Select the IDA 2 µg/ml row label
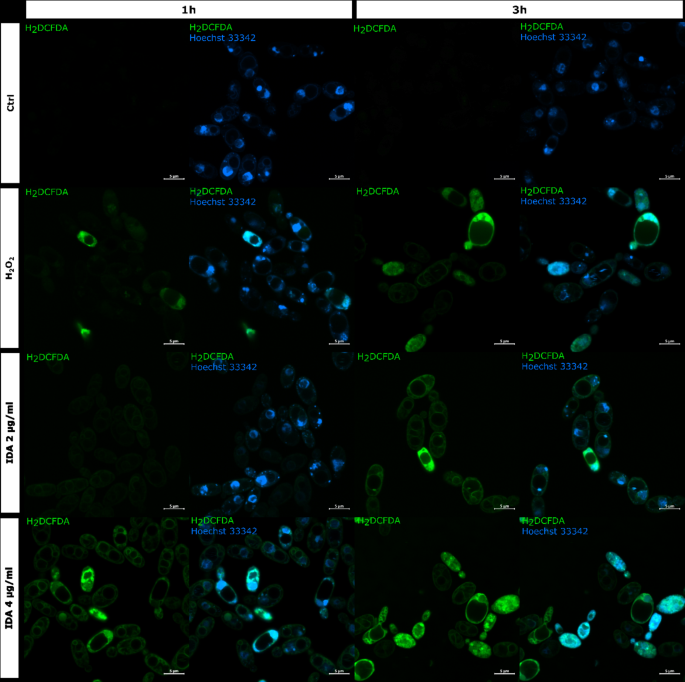The image size is (685, 682). (10, 433)
